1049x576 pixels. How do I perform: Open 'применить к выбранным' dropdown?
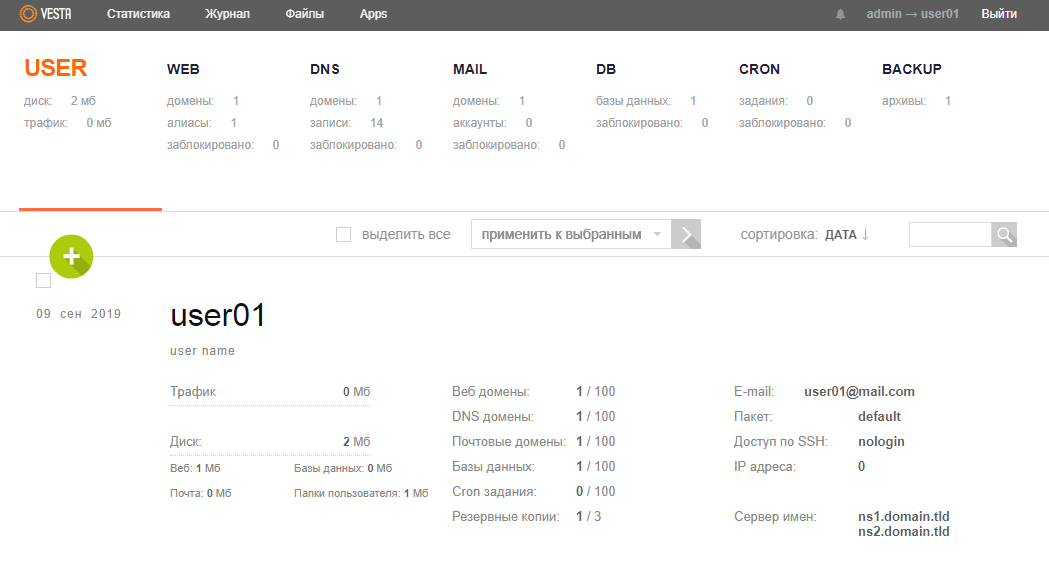(x=570, y=235)
